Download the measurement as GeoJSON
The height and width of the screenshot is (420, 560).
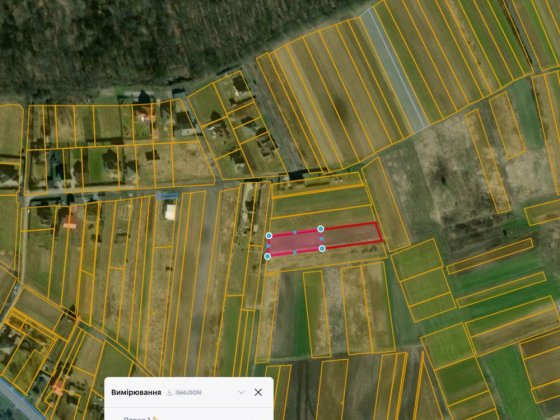click(184, 392)
